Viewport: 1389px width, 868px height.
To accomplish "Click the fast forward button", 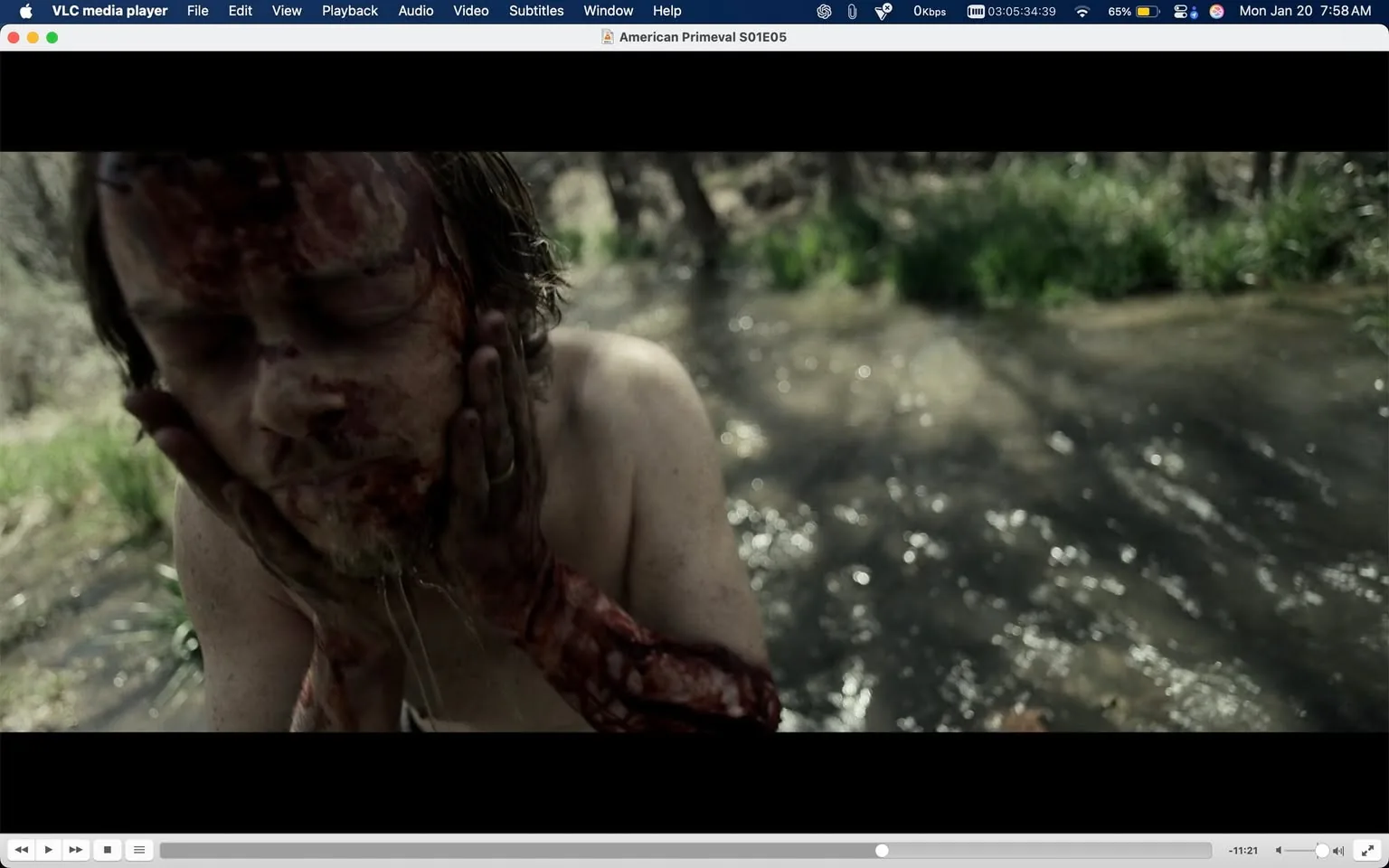I will [76, 850].
